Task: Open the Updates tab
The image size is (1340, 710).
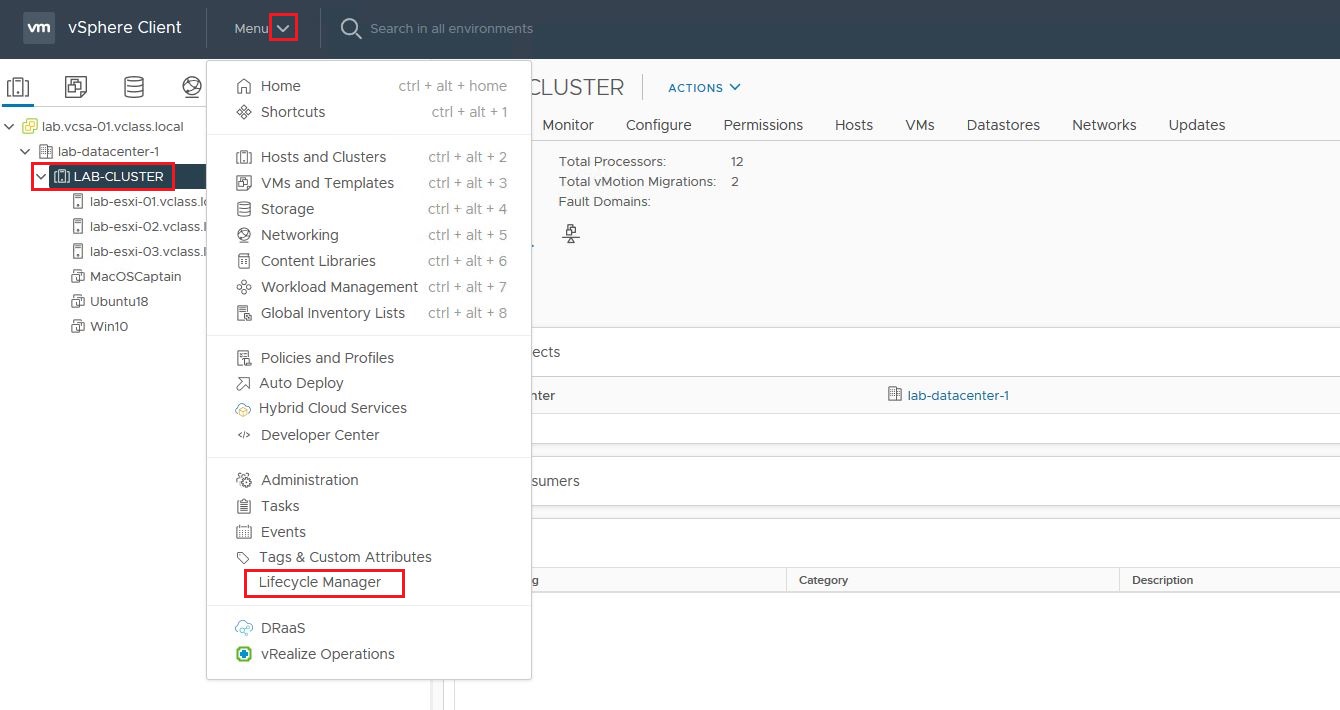Action: tap(1196, 125)
